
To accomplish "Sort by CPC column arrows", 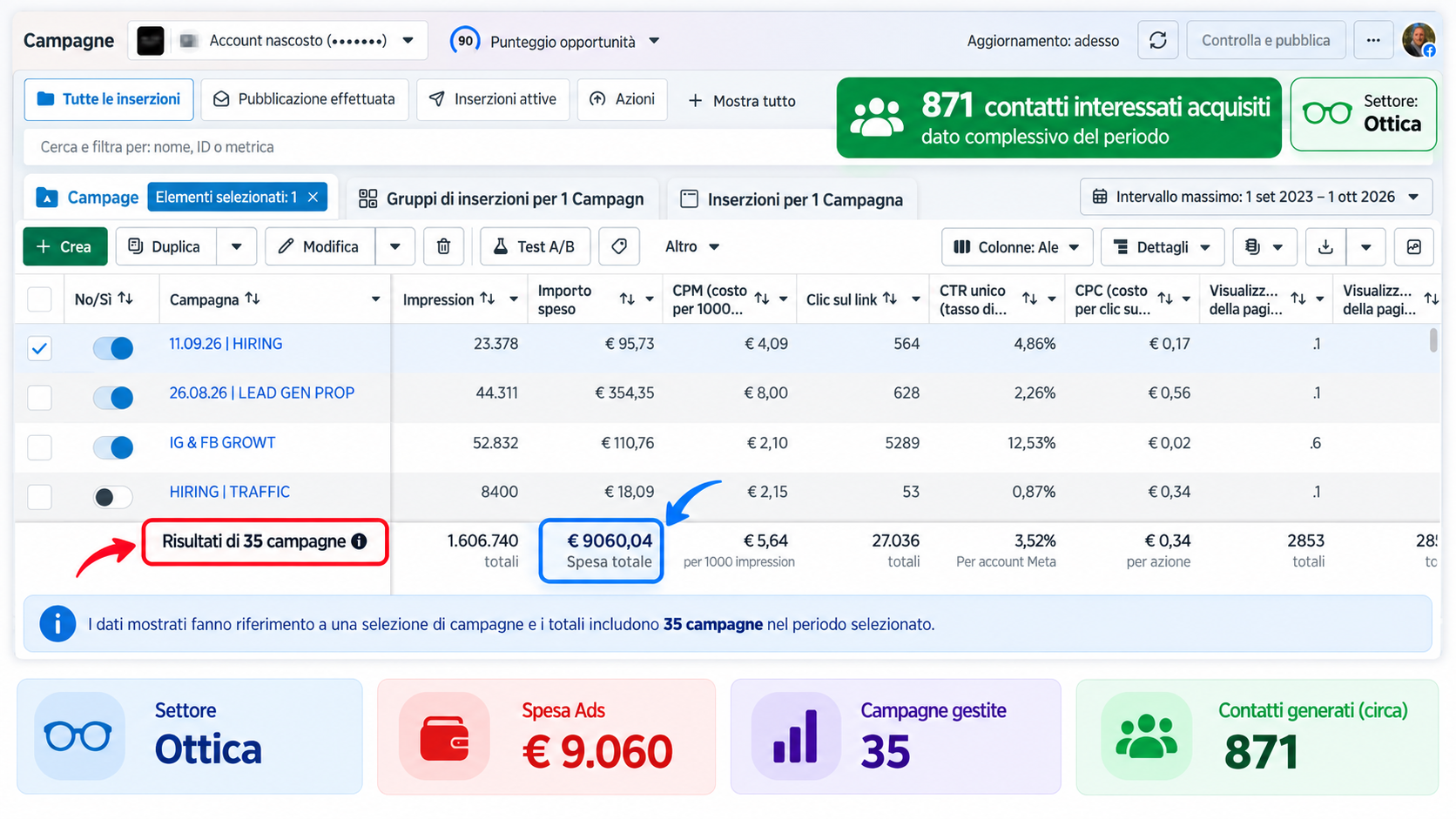I will click(1165, 299).
